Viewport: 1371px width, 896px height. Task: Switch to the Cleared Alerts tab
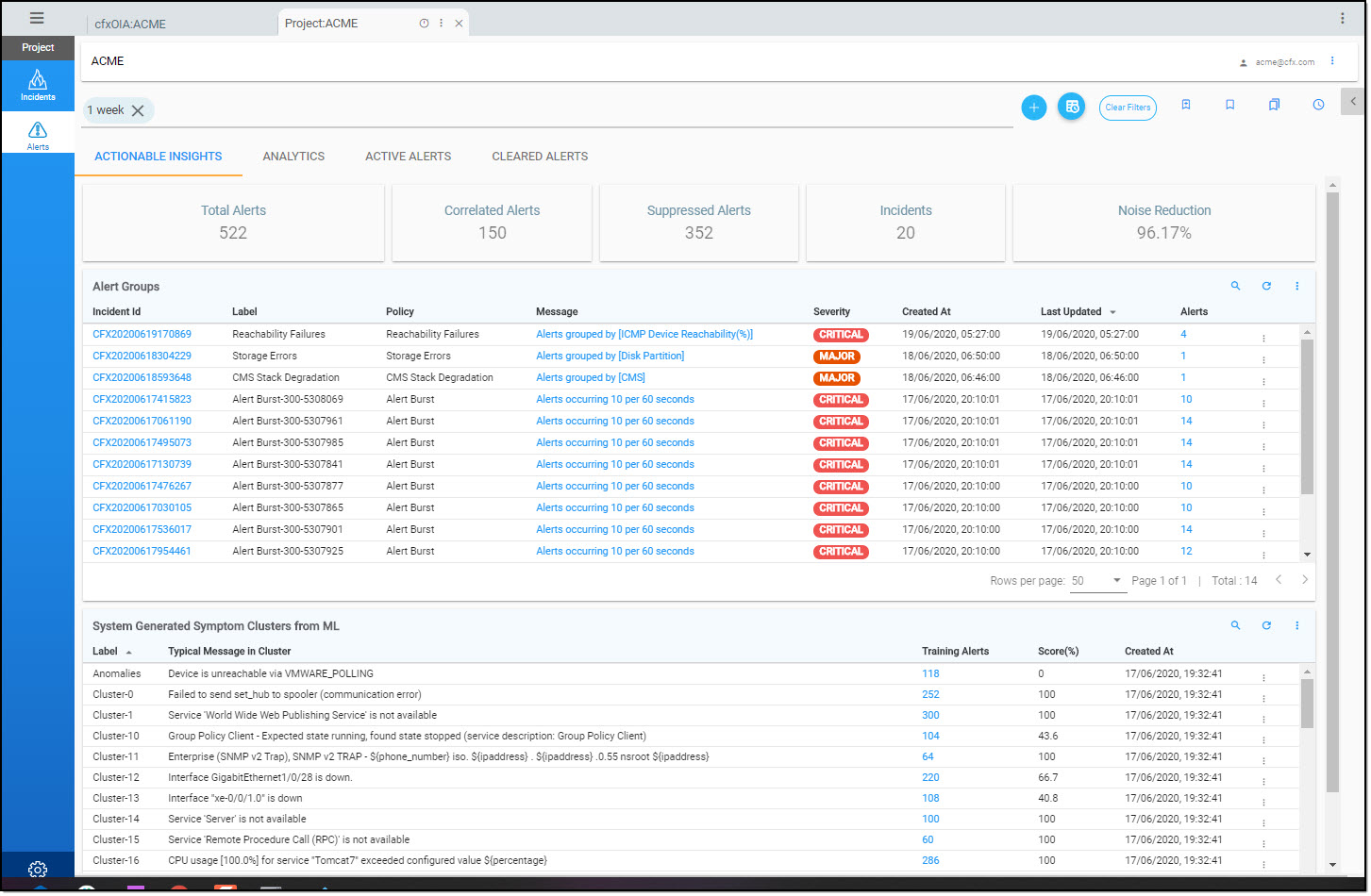tap(540, 157)
